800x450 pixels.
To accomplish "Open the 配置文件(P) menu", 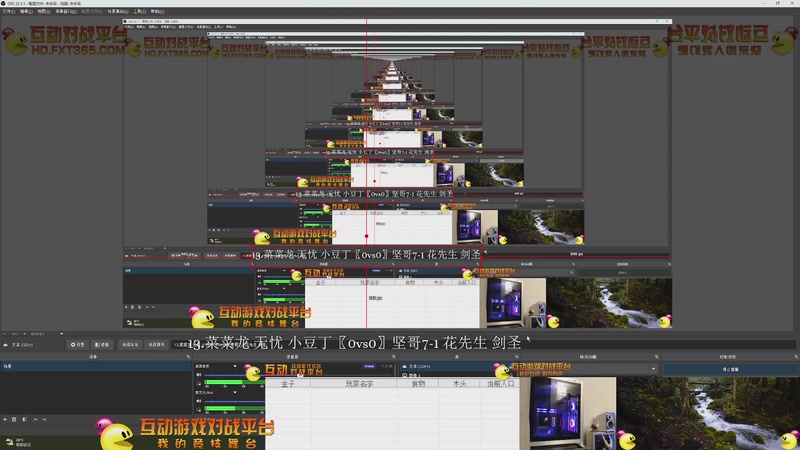I will pyautogui.click(x=92, y=11).
